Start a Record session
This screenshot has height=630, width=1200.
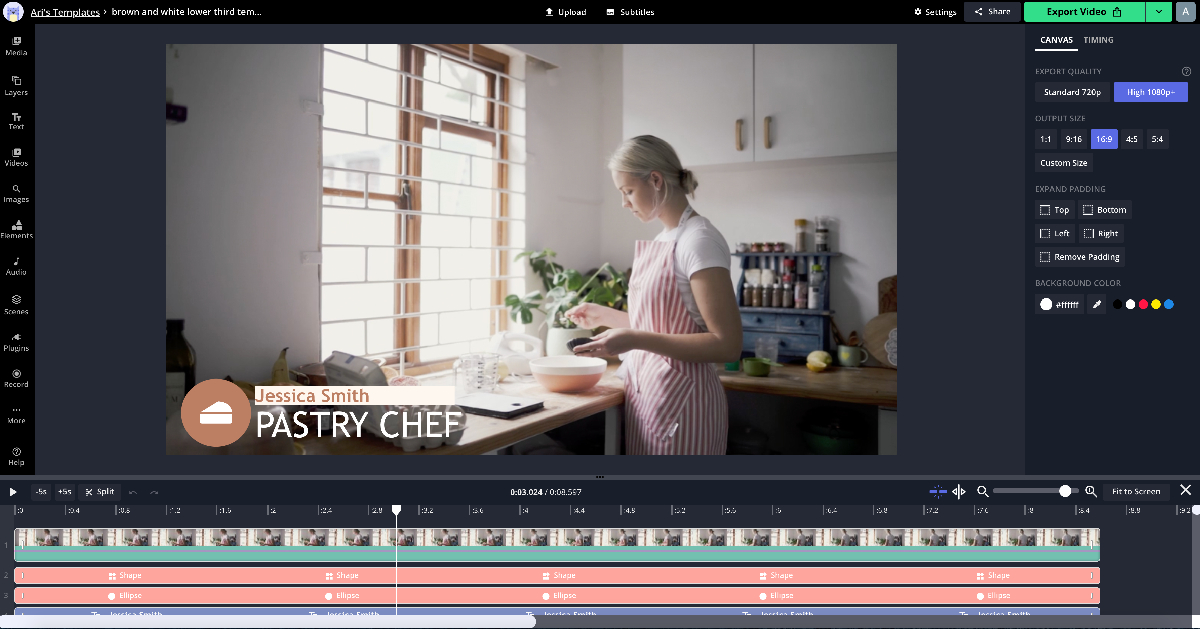(15, 378)
